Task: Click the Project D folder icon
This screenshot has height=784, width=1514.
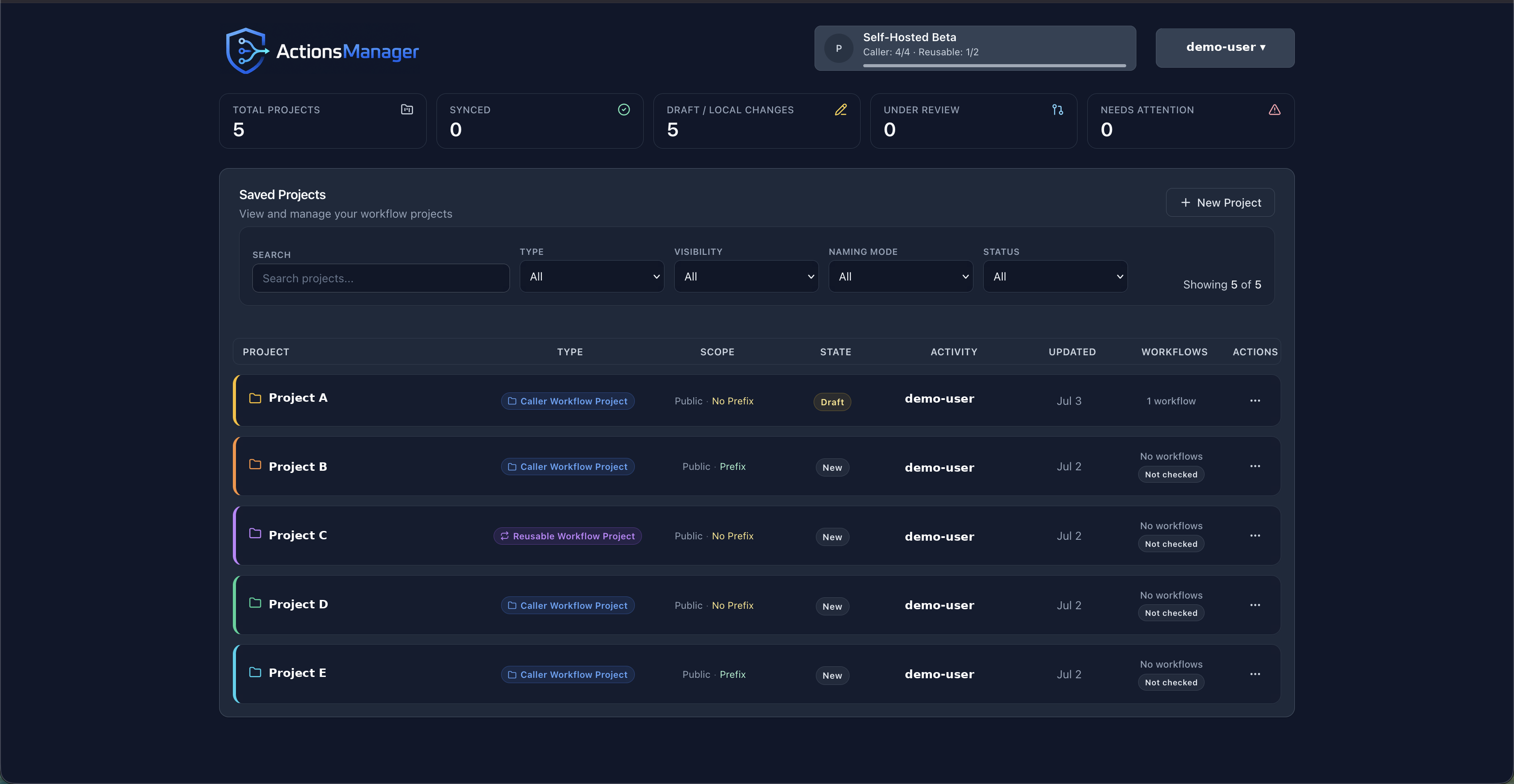Action: (255, 603)
